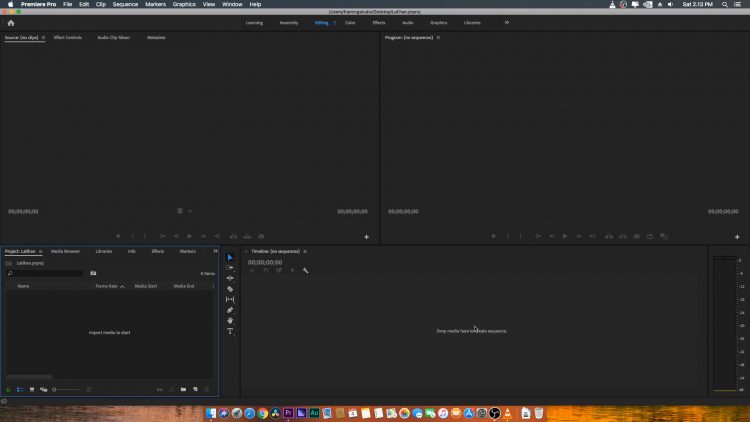Show more workspaces chevron

tap(507, 22)
